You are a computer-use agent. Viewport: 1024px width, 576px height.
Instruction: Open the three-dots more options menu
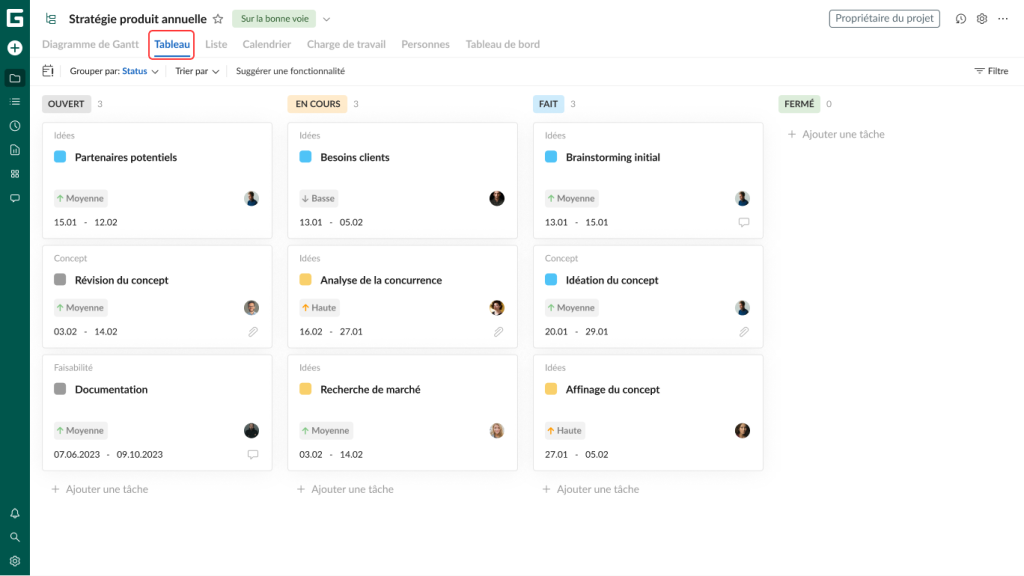[x=1003, y=19]
